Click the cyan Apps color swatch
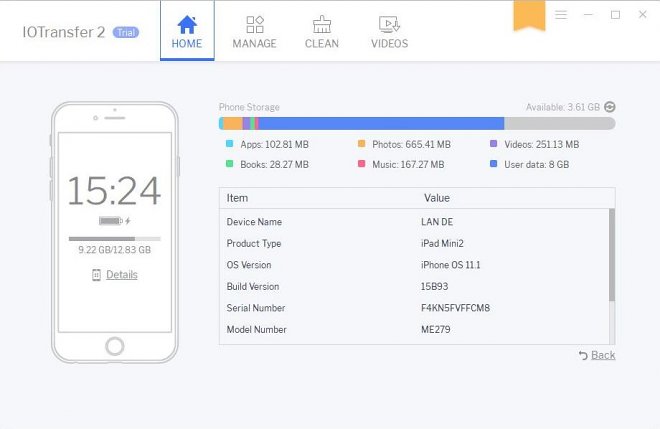660x429 pixels. point(229,144)
